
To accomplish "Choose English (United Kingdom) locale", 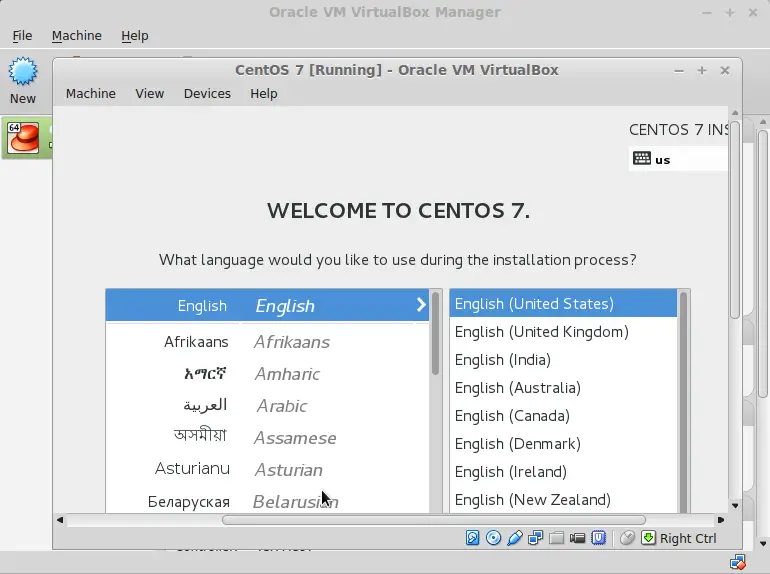I will [x=563, y=332].
